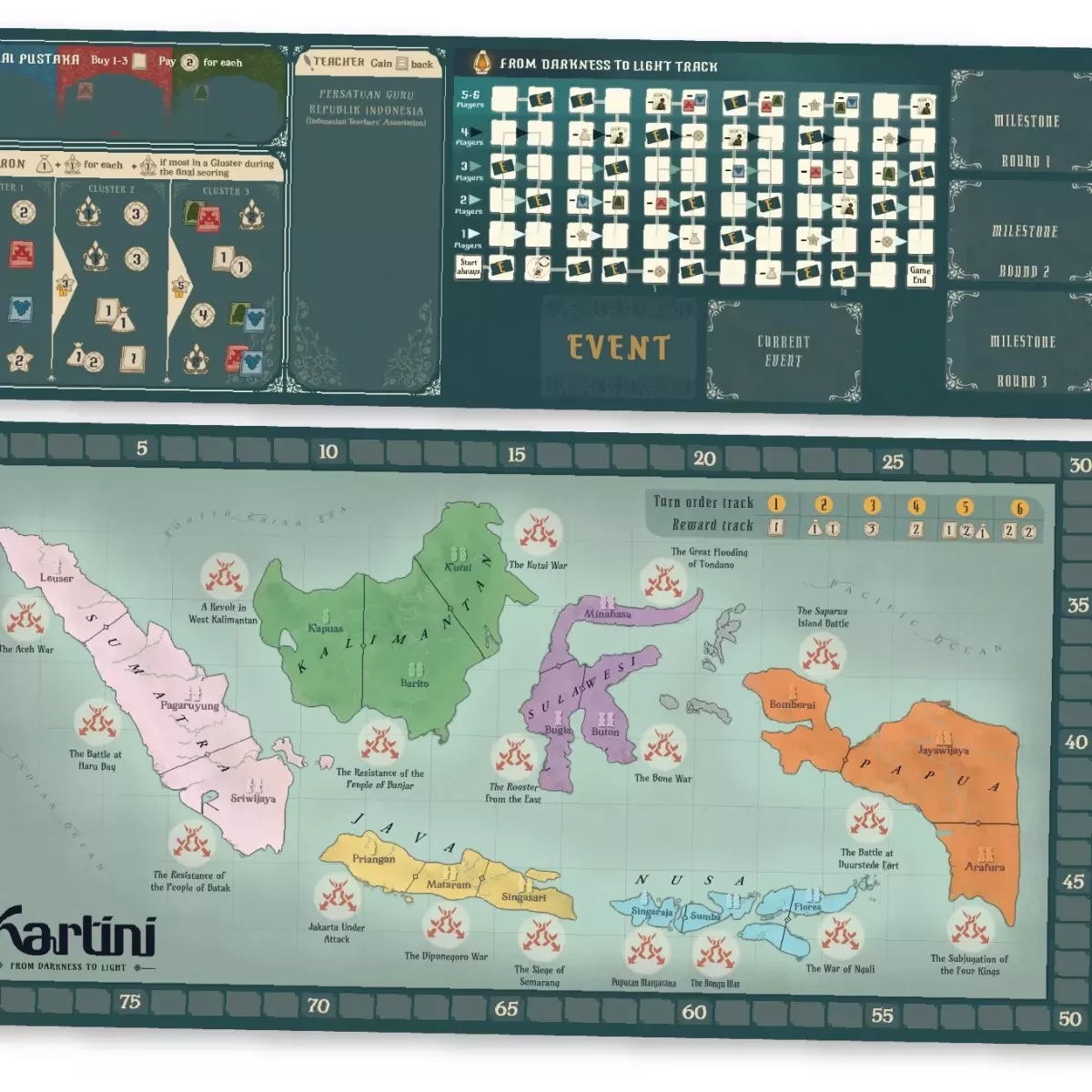Screen dimensions: 1092x1092
Task: Click the Current Event card slot
Action: pos(784,350)
